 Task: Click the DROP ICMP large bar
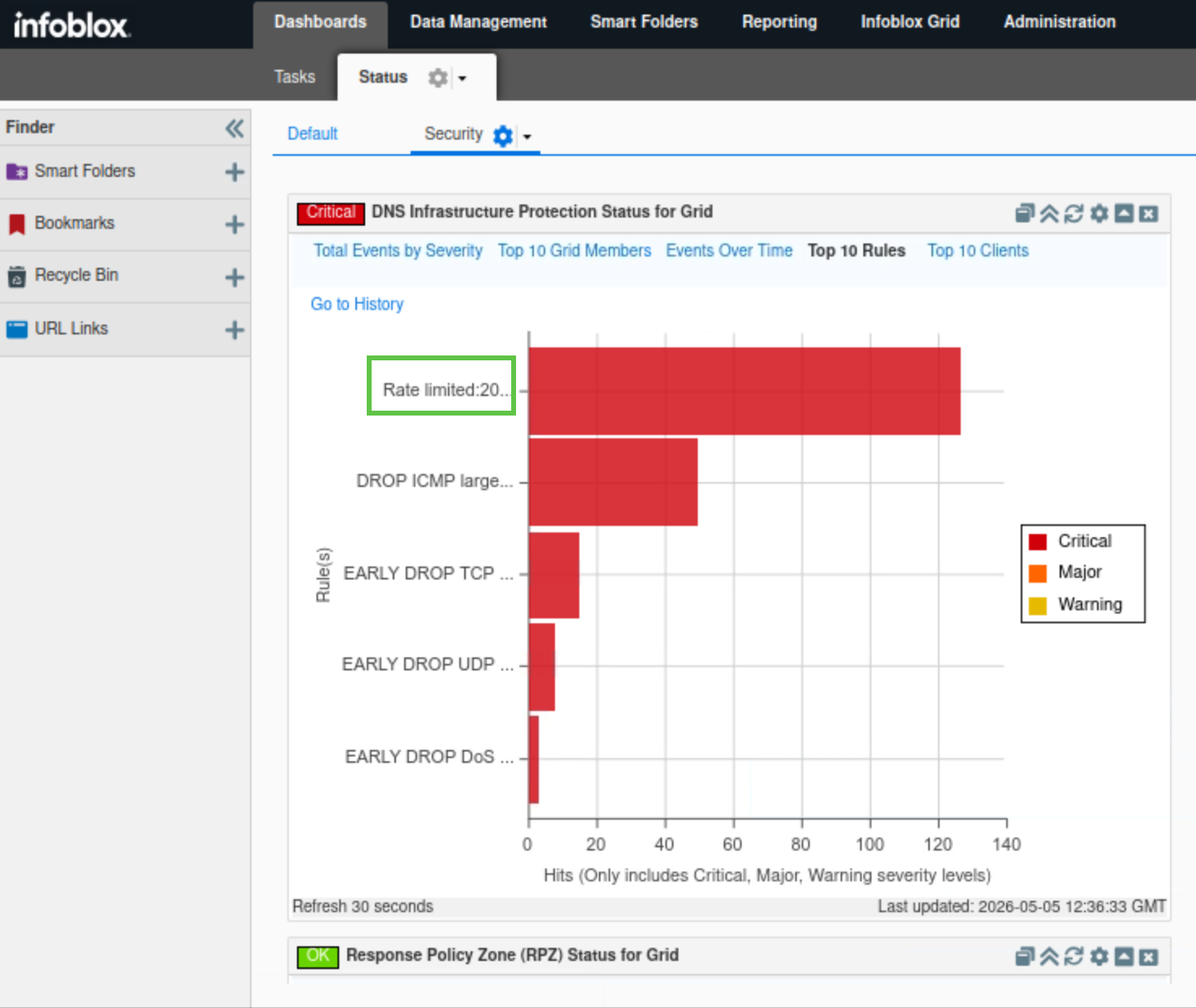pos(613,482)
